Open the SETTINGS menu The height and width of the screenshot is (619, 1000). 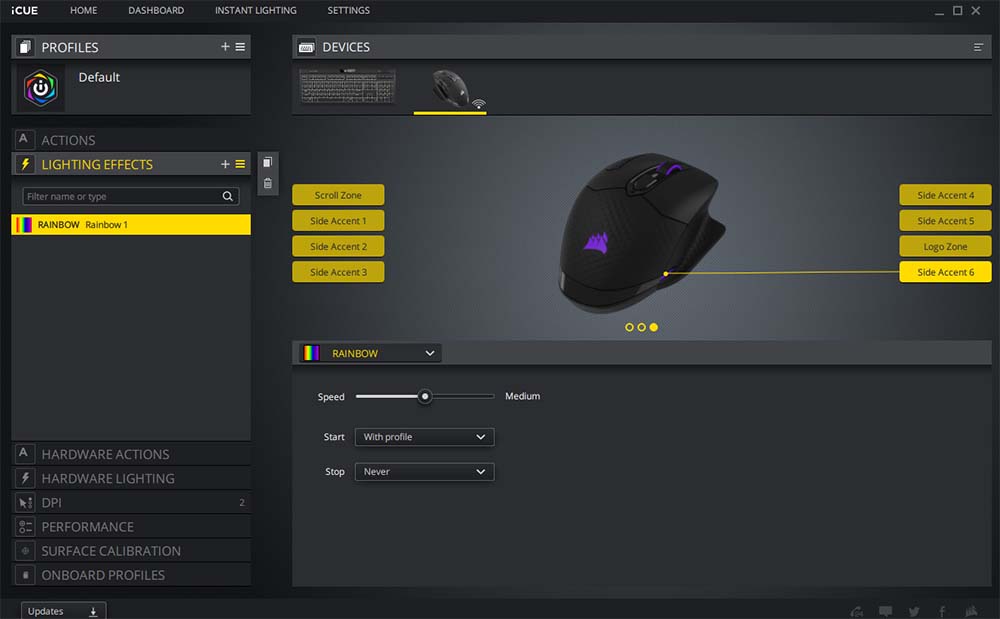[348, 10]
